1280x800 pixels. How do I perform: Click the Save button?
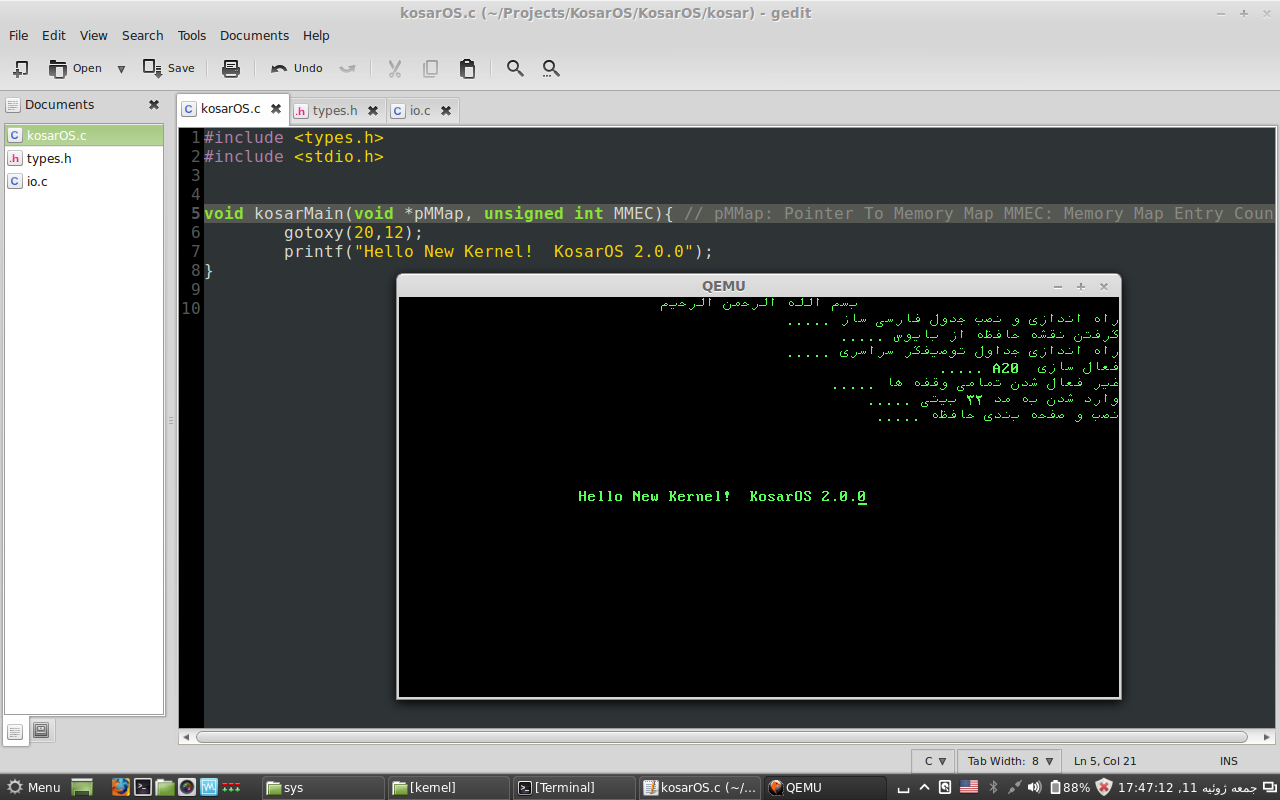(169, 68)
